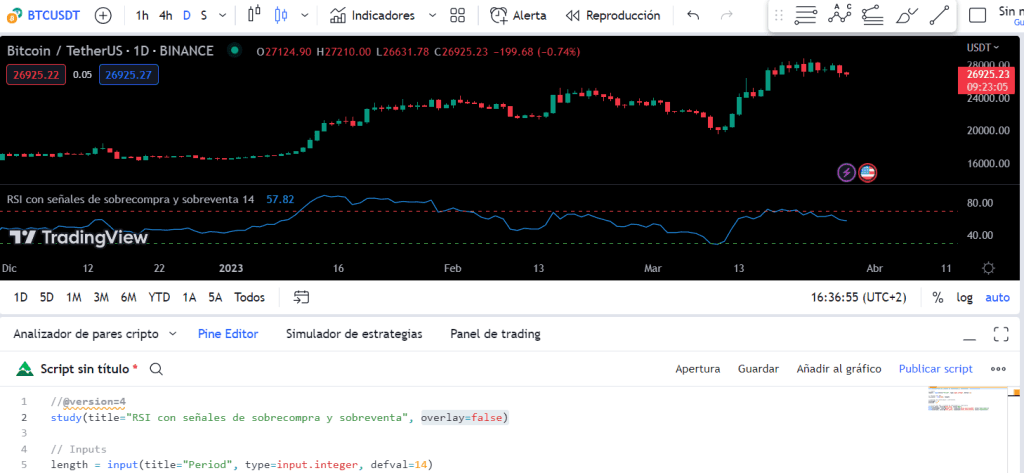
Task: Select the 4h timeframe
Action: click(166, 15)
